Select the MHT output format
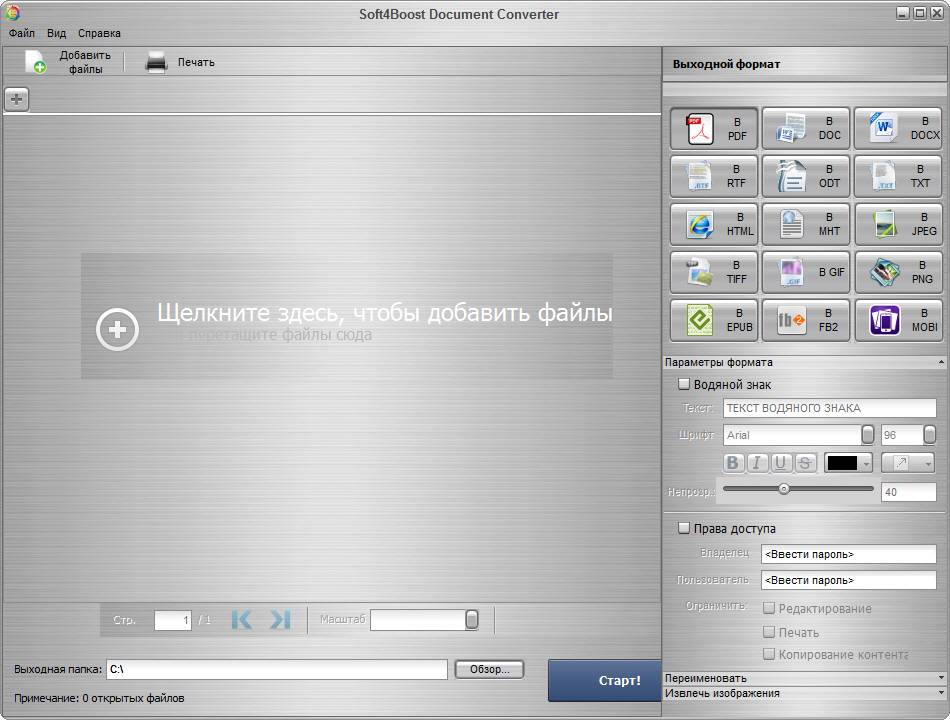The width and height of the screenshot is (950, 720). point(806,224)
